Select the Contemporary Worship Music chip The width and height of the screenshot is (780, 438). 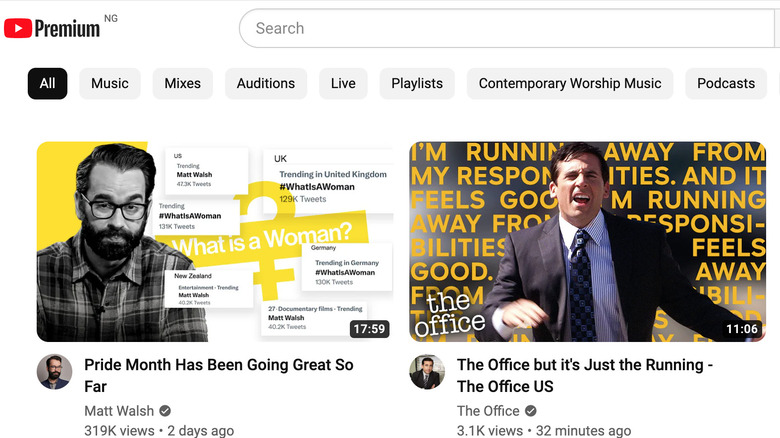point(570,83)
